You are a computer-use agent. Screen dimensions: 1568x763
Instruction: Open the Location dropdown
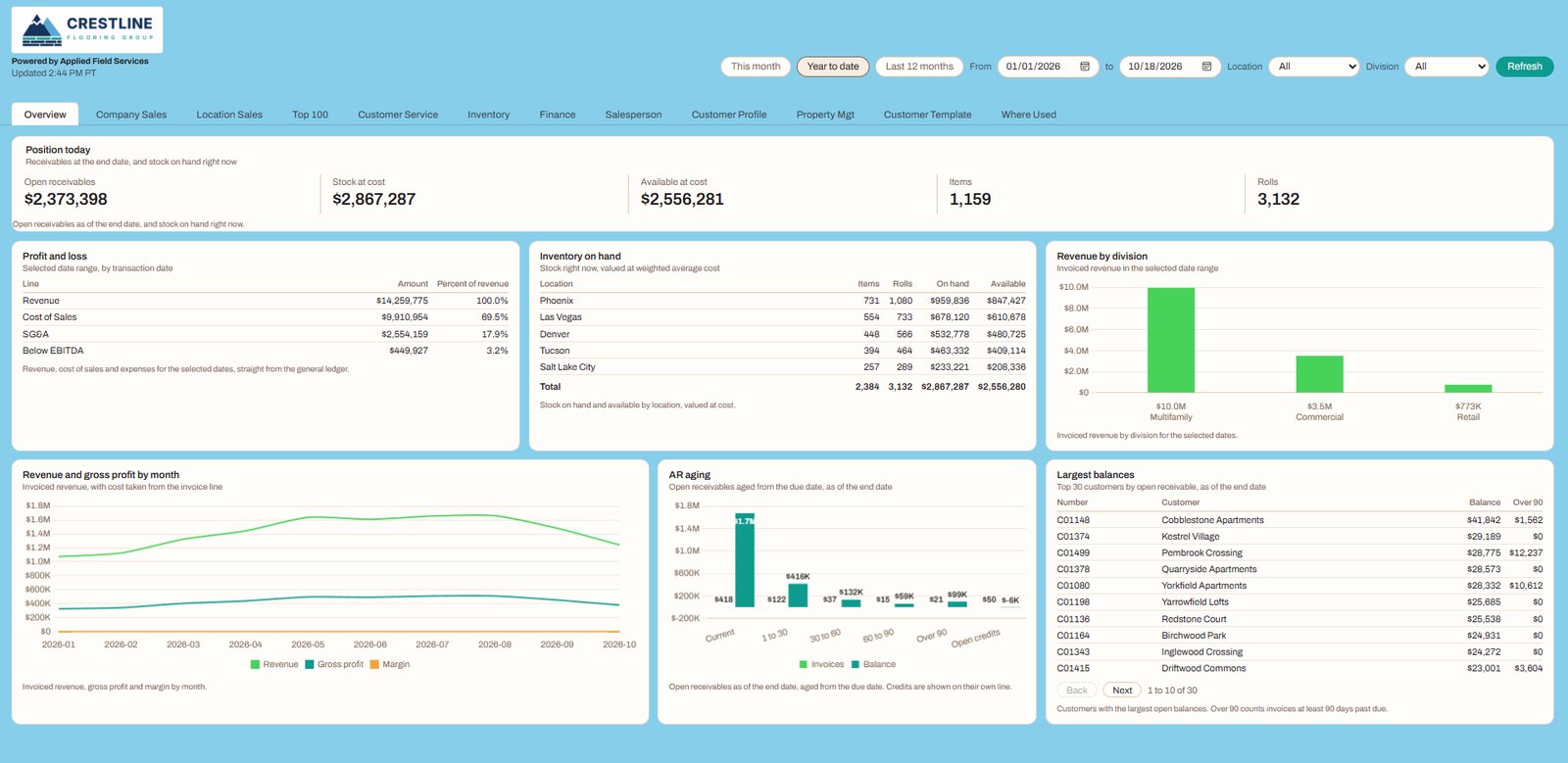click(x=1314, y=67)
